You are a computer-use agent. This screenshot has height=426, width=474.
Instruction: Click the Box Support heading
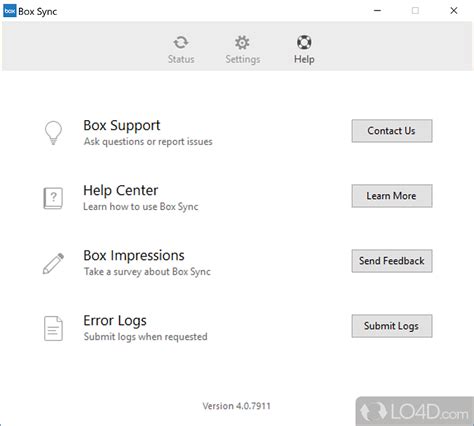click(122, 126)
